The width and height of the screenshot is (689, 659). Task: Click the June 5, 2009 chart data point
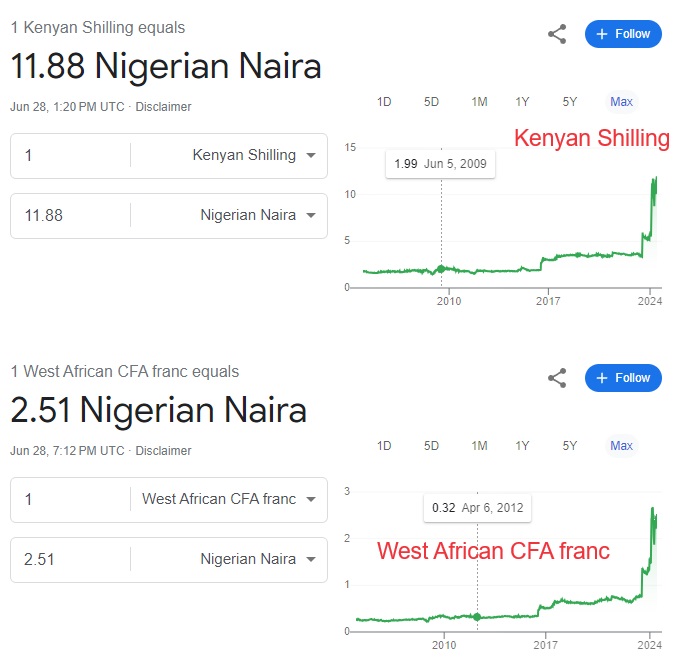(x=441, y=268)
